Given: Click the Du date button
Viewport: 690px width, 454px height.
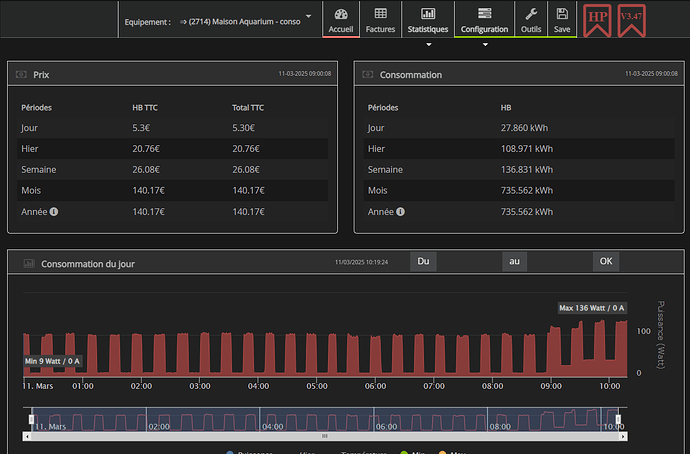Looking at the screenshot, I should pyautogui.click(x=423, y=261).
